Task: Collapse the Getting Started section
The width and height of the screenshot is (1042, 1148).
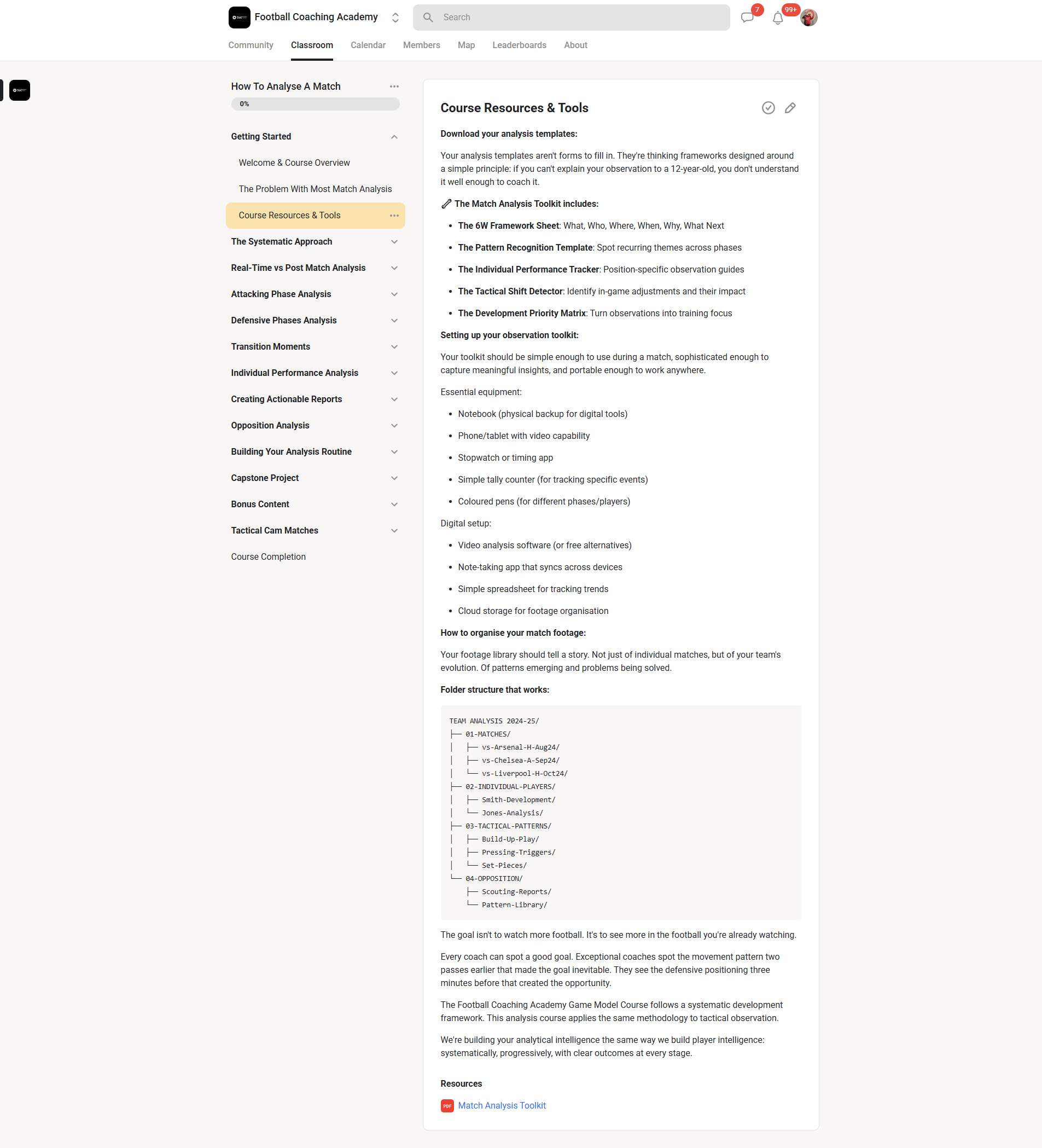Action: click(x=394, y=137)
